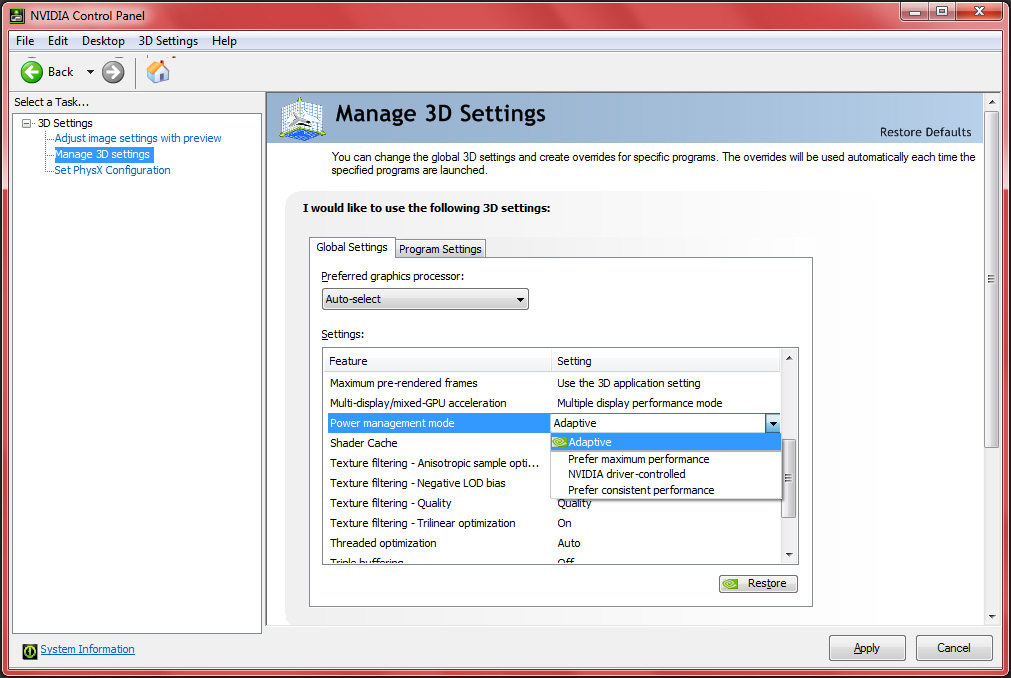Screen dimensions: 1011x678
Task: Click main panel scroll down arrow
Action: (992, 617)
